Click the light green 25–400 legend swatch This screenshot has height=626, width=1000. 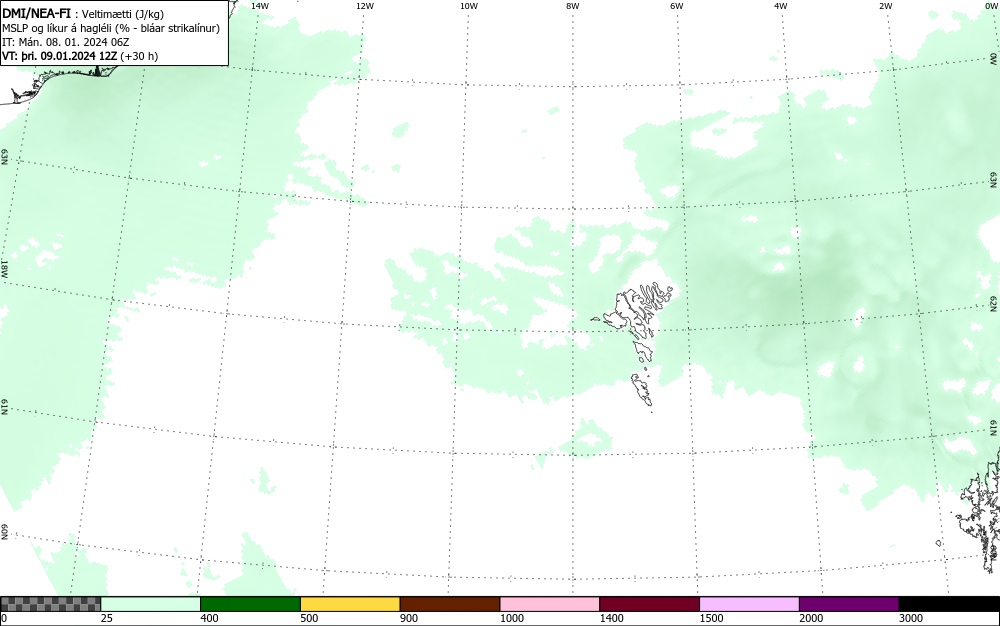coord(151,604)
